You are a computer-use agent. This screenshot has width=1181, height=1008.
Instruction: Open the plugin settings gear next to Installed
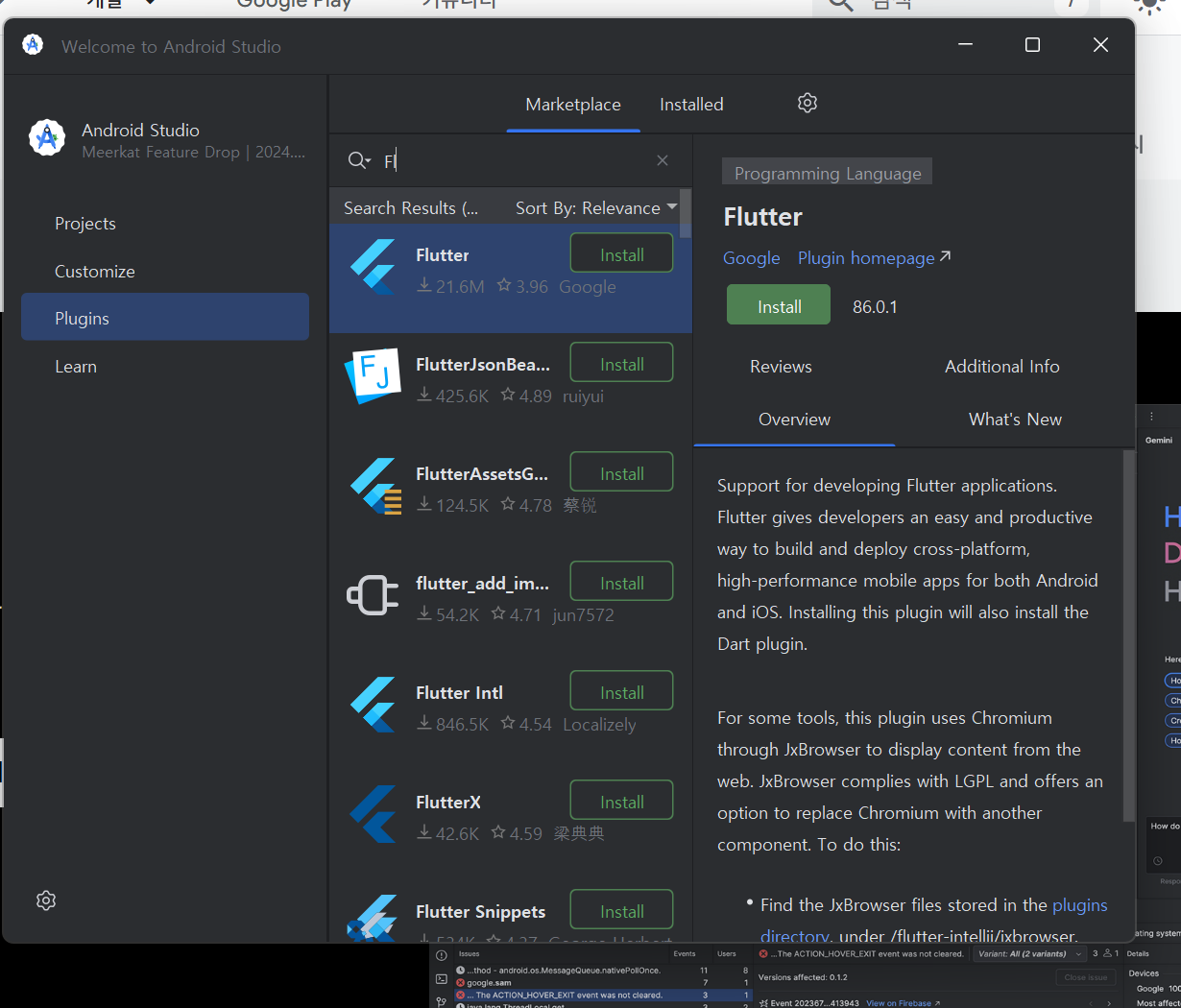[x=807, y=103]
